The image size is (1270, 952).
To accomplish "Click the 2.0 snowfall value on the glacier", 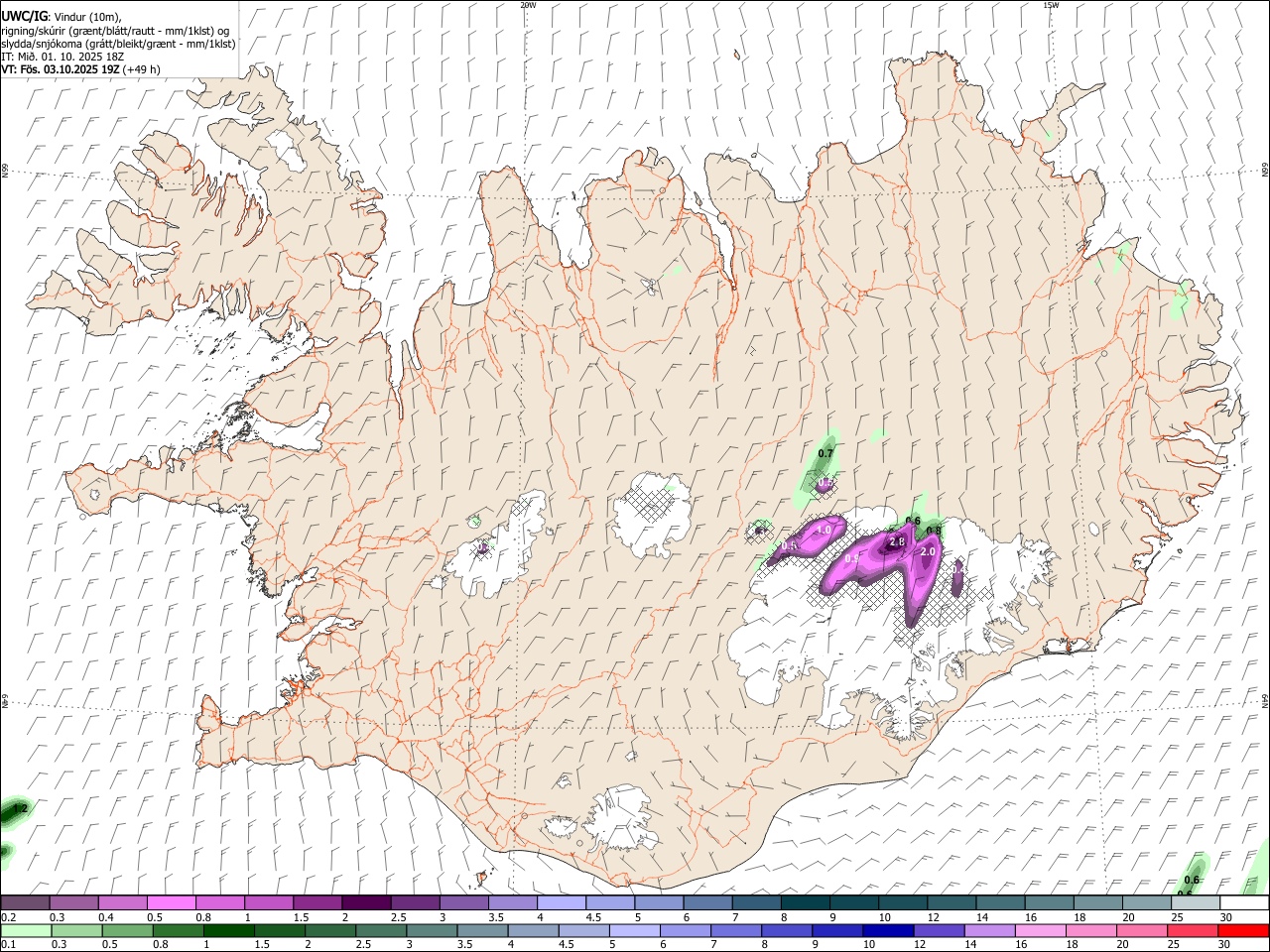I will (929, 551).
